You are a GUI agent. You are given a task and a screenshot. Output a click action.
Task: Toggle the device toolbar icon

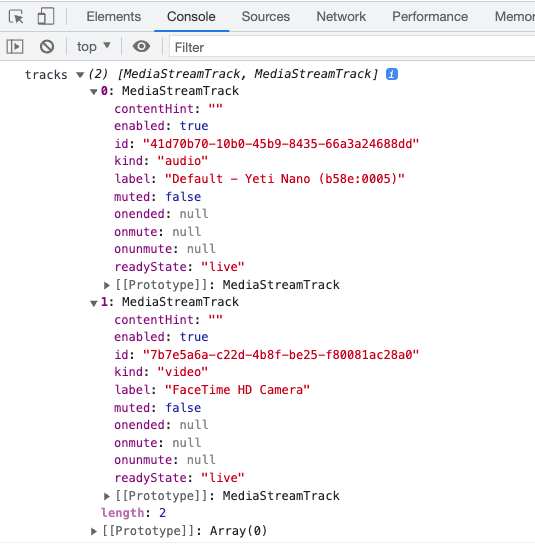[x=46, y=16]
